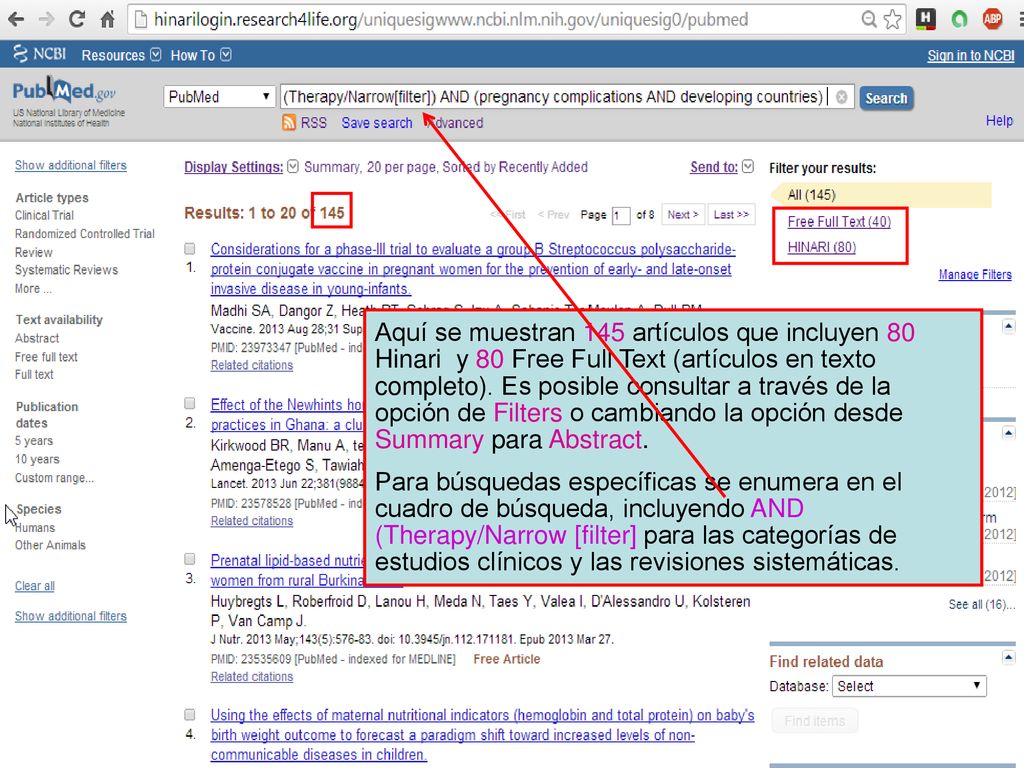Open the Adblock Plus ABP extension icon
Image resolution: width=1024 pixels, height=768 pixels.
tap(993, 19)
